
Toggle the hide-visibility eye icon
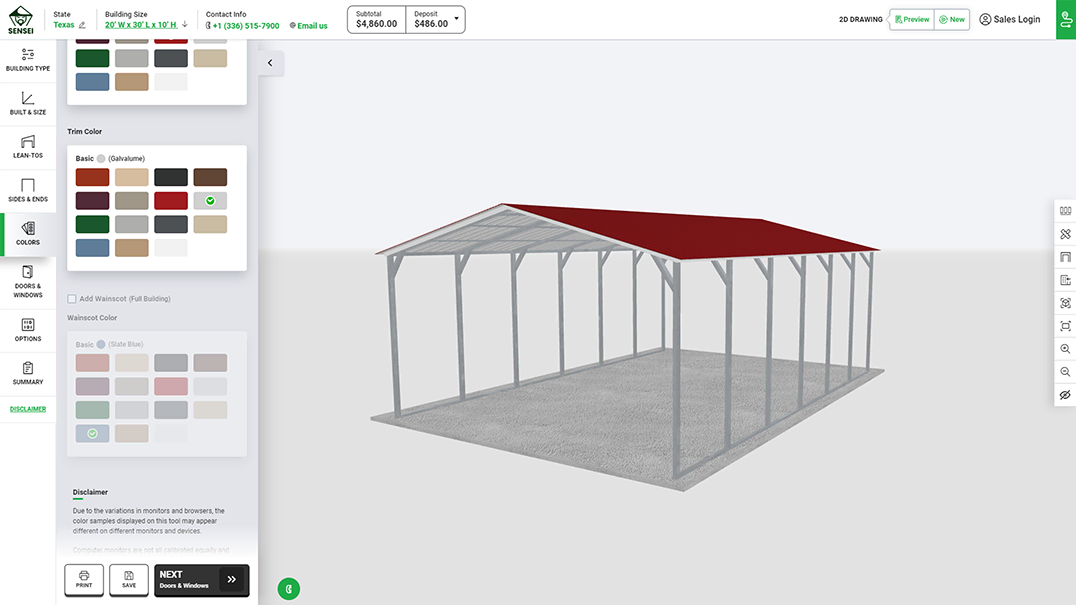pos(1065,395)
